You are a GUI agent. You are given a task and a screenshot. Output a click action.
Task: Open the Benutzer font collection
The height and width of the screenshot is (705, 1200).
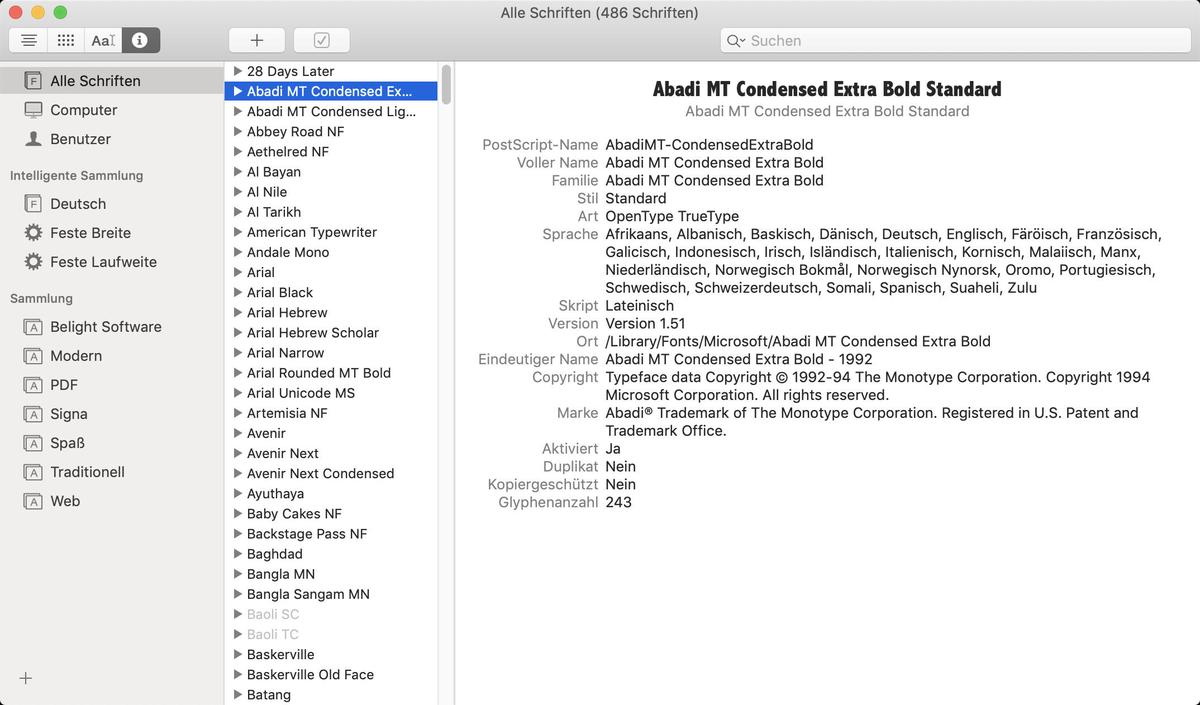(111, 139)
